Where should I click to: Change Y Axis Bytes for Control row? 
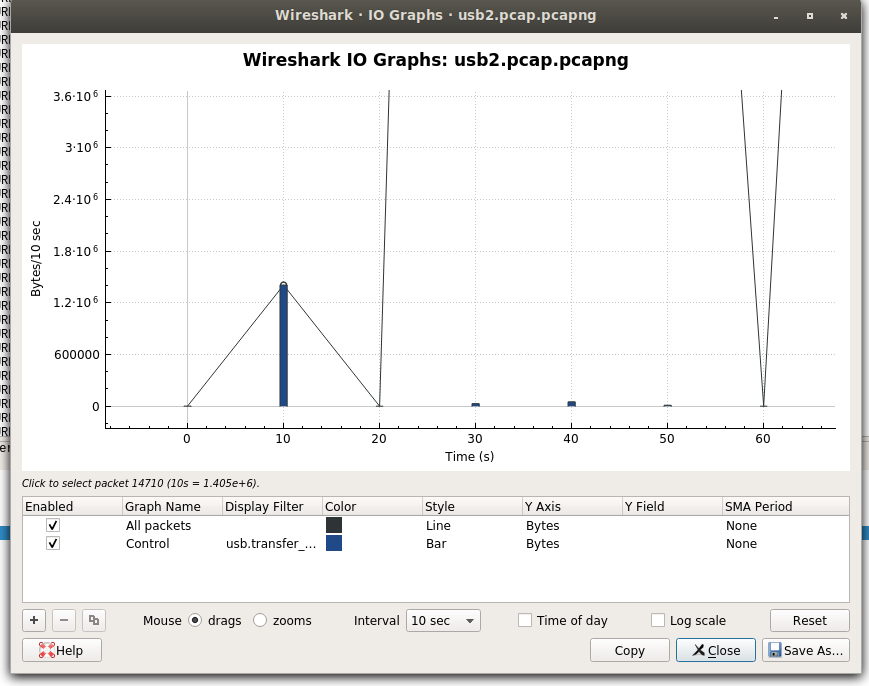click(543, 544)
